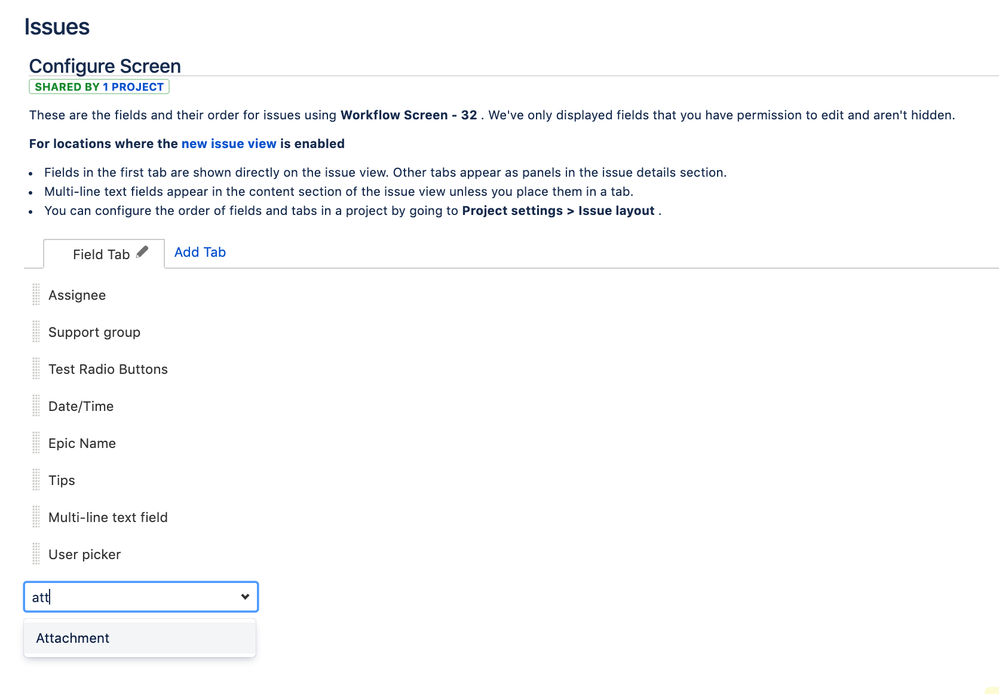Click the drag handle beside Assignee

tap(36, 295)
